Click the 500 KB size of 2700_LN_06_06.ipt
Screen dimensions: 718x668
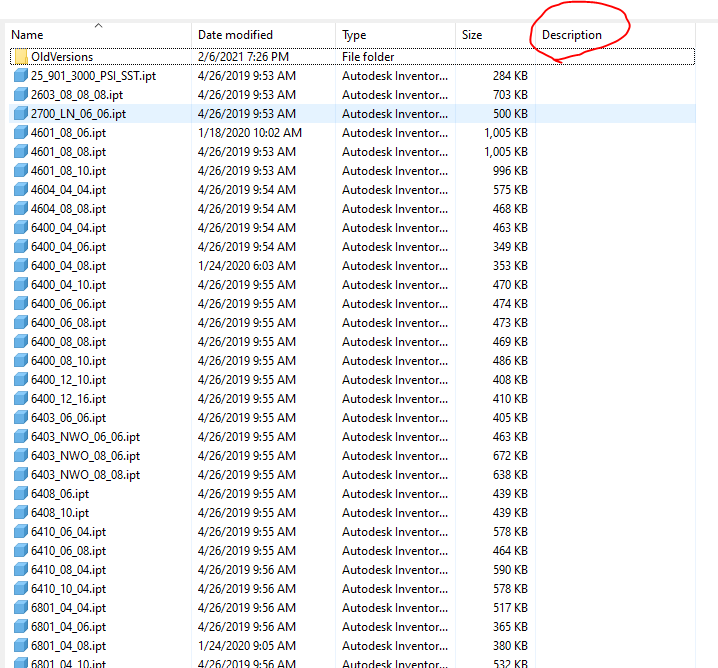(510, 114)
